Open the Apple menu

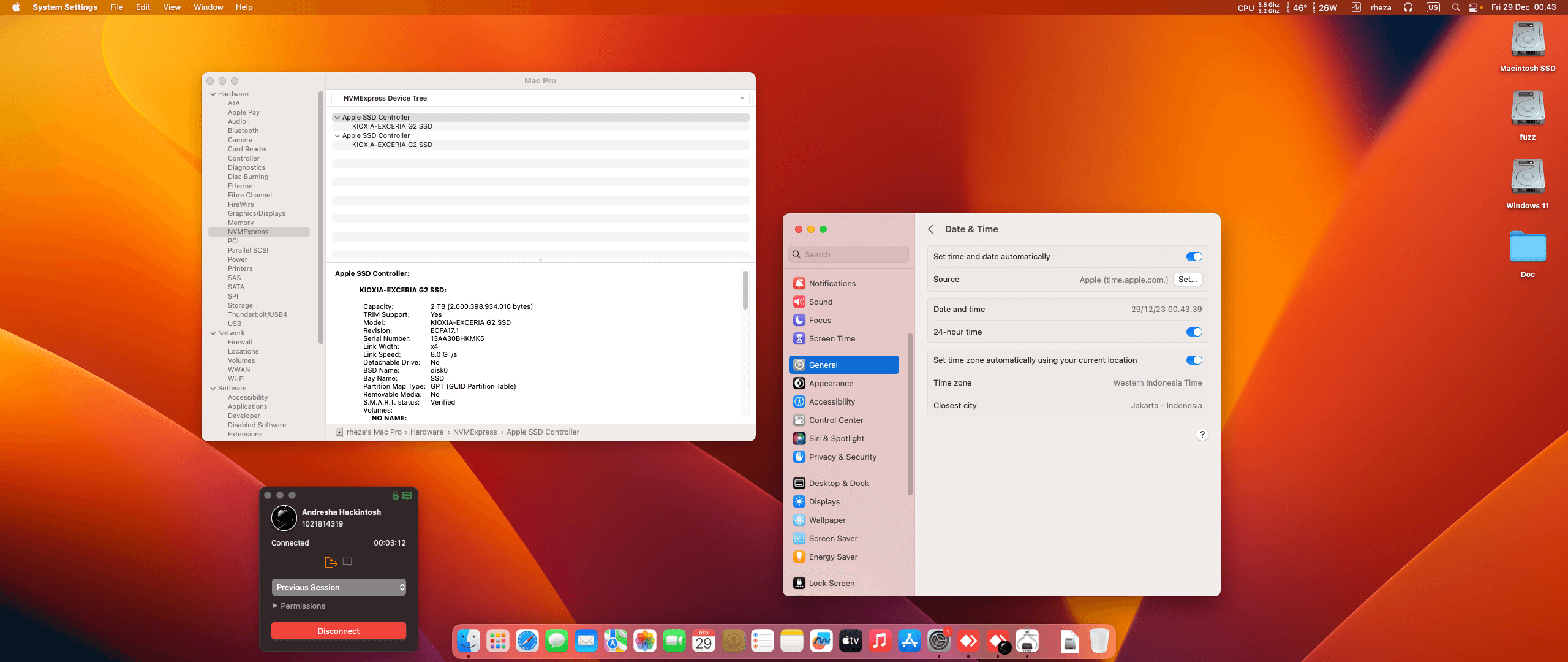point(16,7)
